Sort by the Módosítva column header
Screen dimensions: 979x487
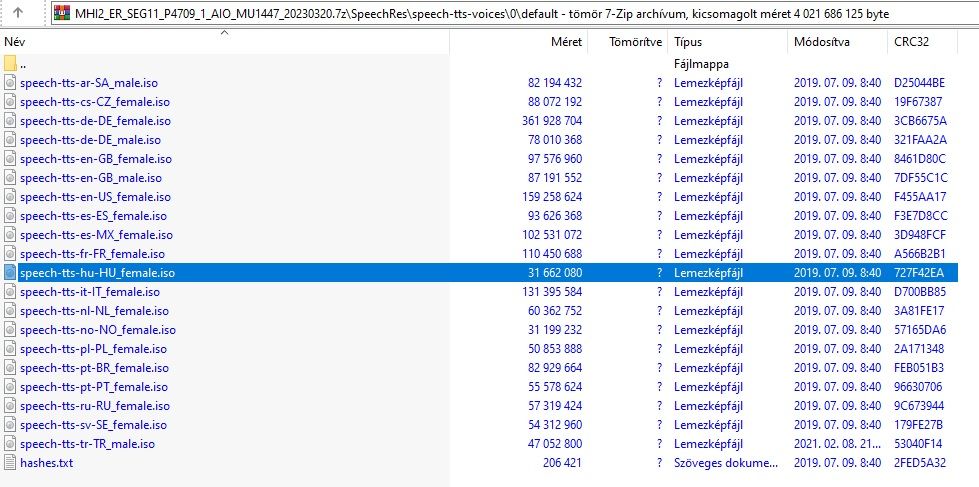pyautogui.click(x=822, y=43)
